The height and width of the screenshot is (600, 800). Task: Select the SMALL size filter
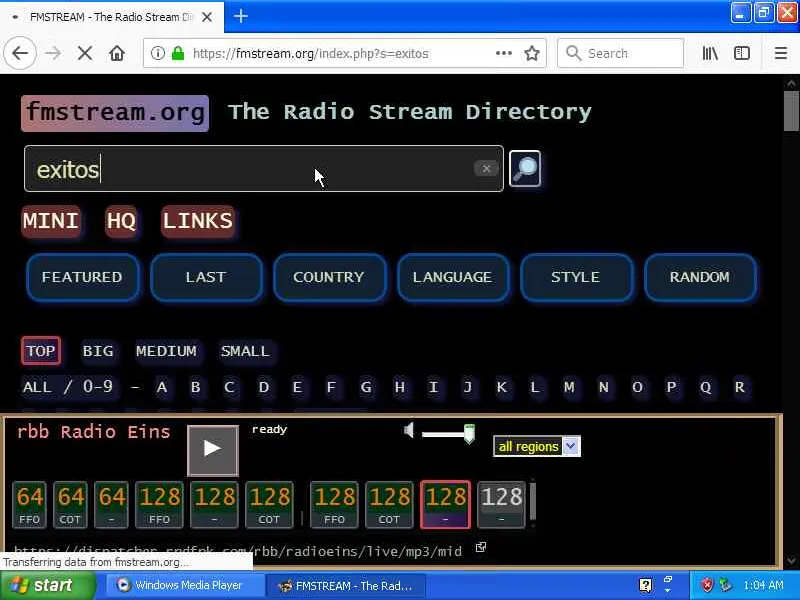point(245,351)
